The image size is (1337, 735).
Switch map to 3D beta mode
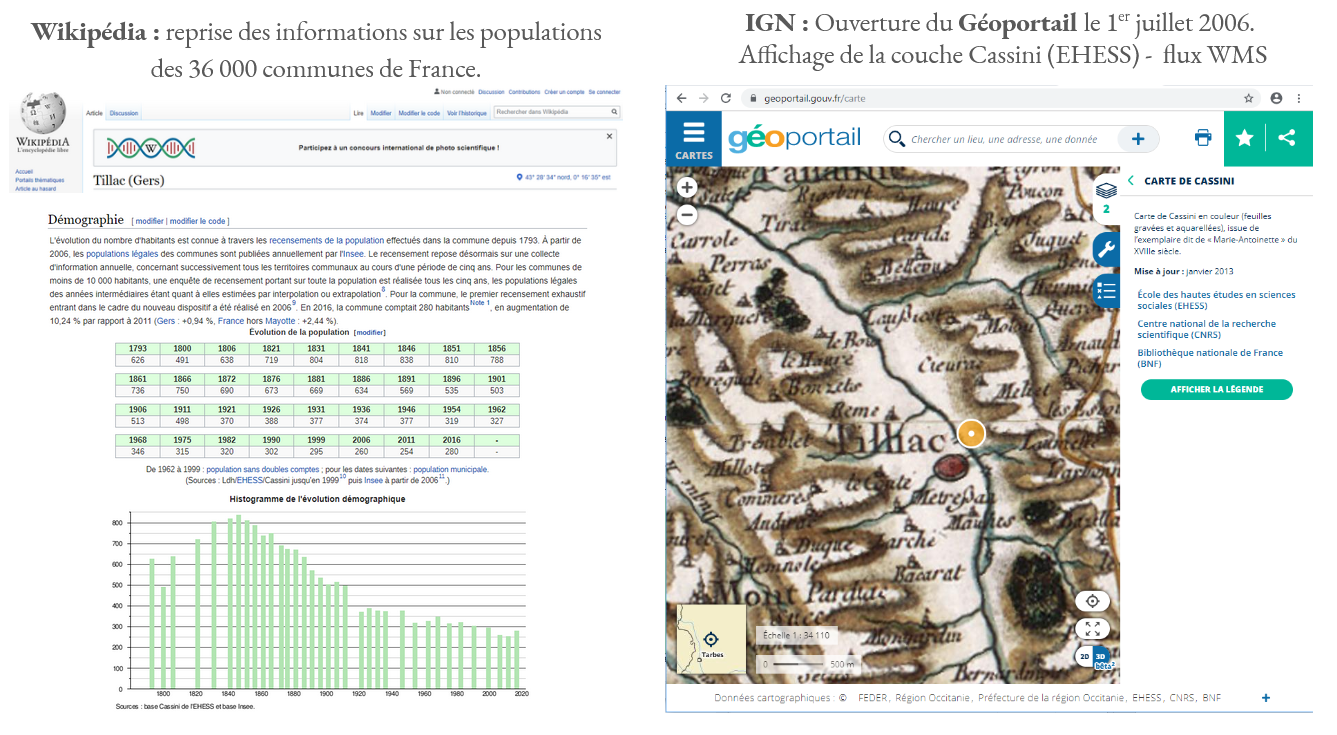coord(1103,657)
